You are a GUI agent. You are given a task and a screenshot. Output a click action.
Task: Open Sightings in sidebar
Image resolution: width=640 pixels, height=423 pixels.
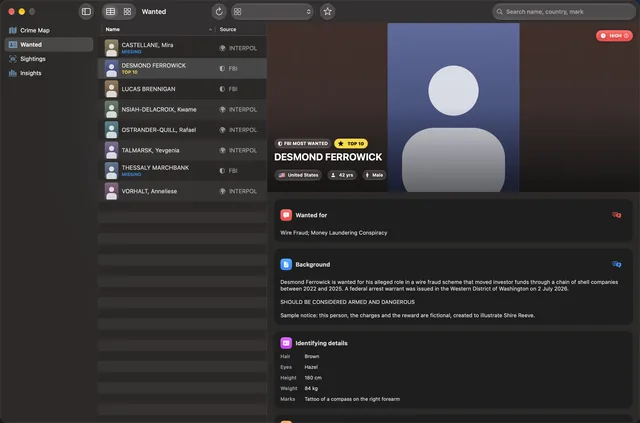(49, 59)
